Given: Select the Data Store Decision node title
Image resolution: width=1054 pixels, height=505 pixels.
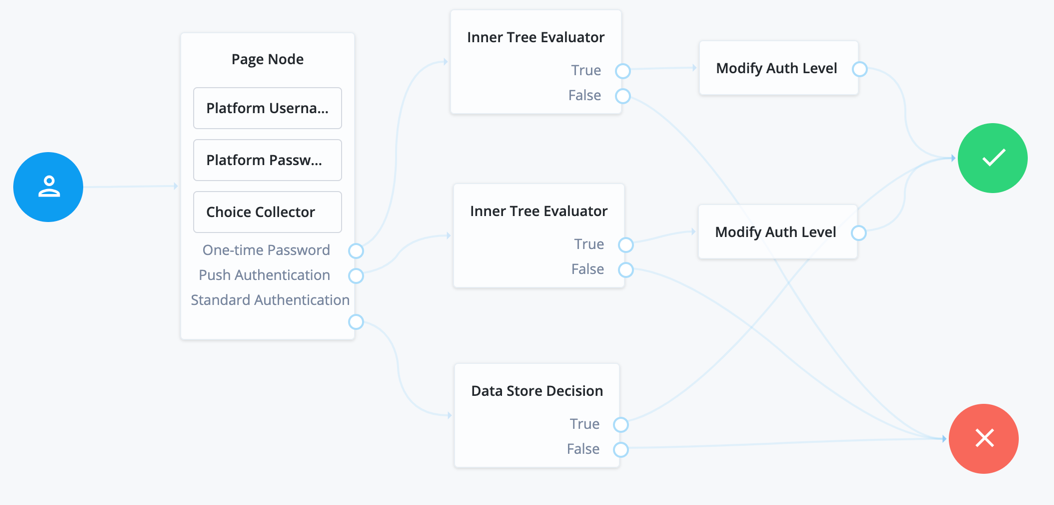Looking at the screenshot, I should click(x=537, y=391).
